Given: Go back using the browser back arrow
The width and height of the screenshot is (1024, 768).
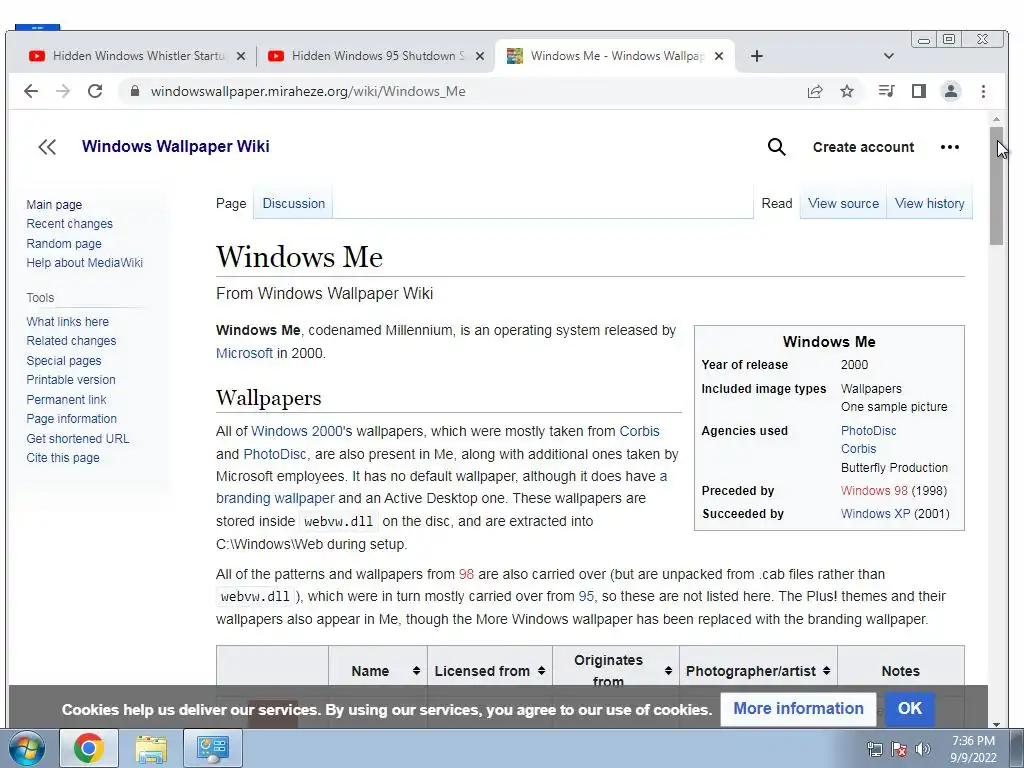Looking at the screenshot, I should click(x=31, y=91).
